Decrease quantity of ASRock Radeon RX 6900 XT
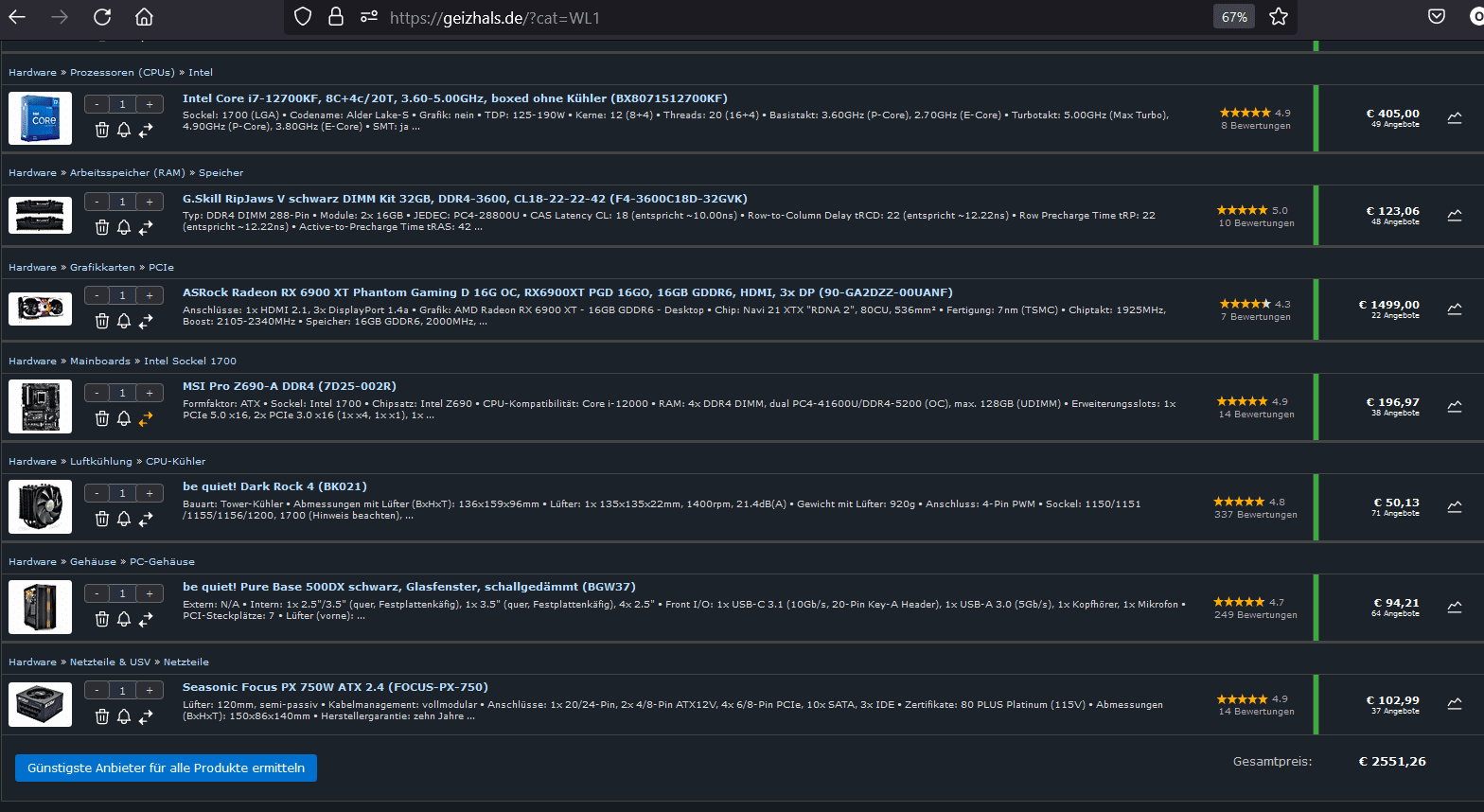 [97, 295]
